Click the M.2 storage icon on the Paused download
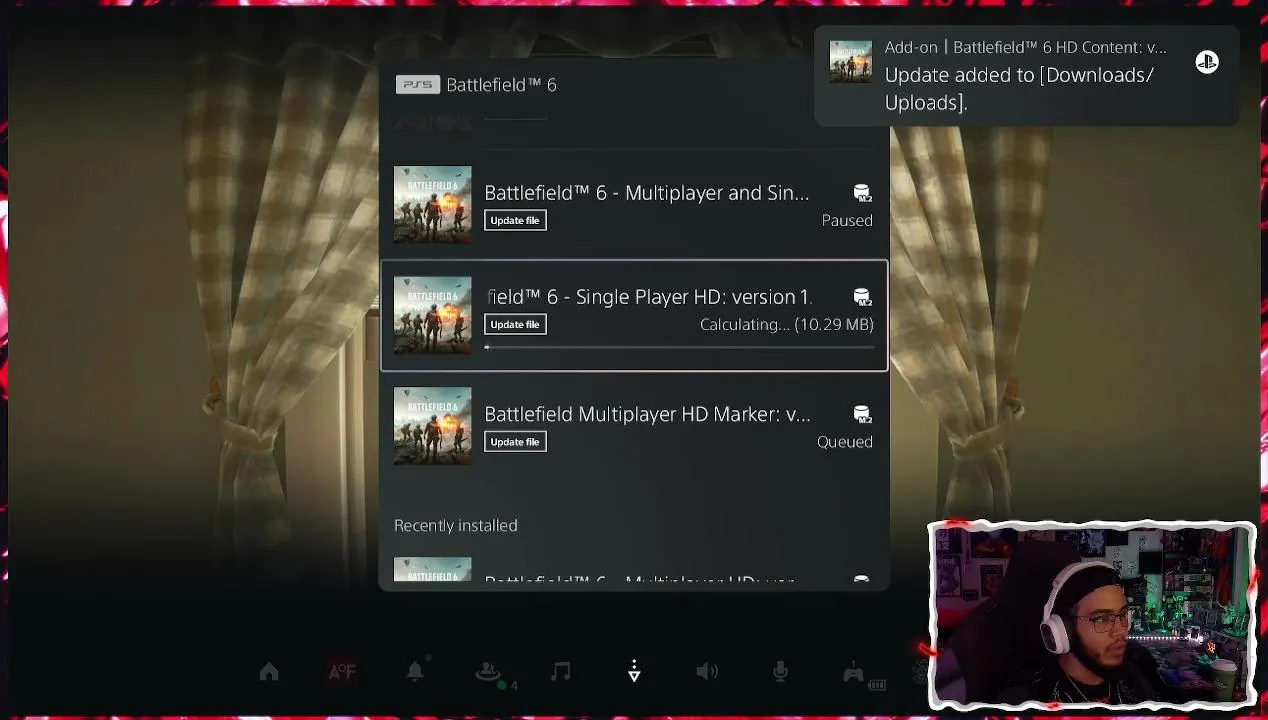The image size is (1268, 720). [x=862, y=193]
